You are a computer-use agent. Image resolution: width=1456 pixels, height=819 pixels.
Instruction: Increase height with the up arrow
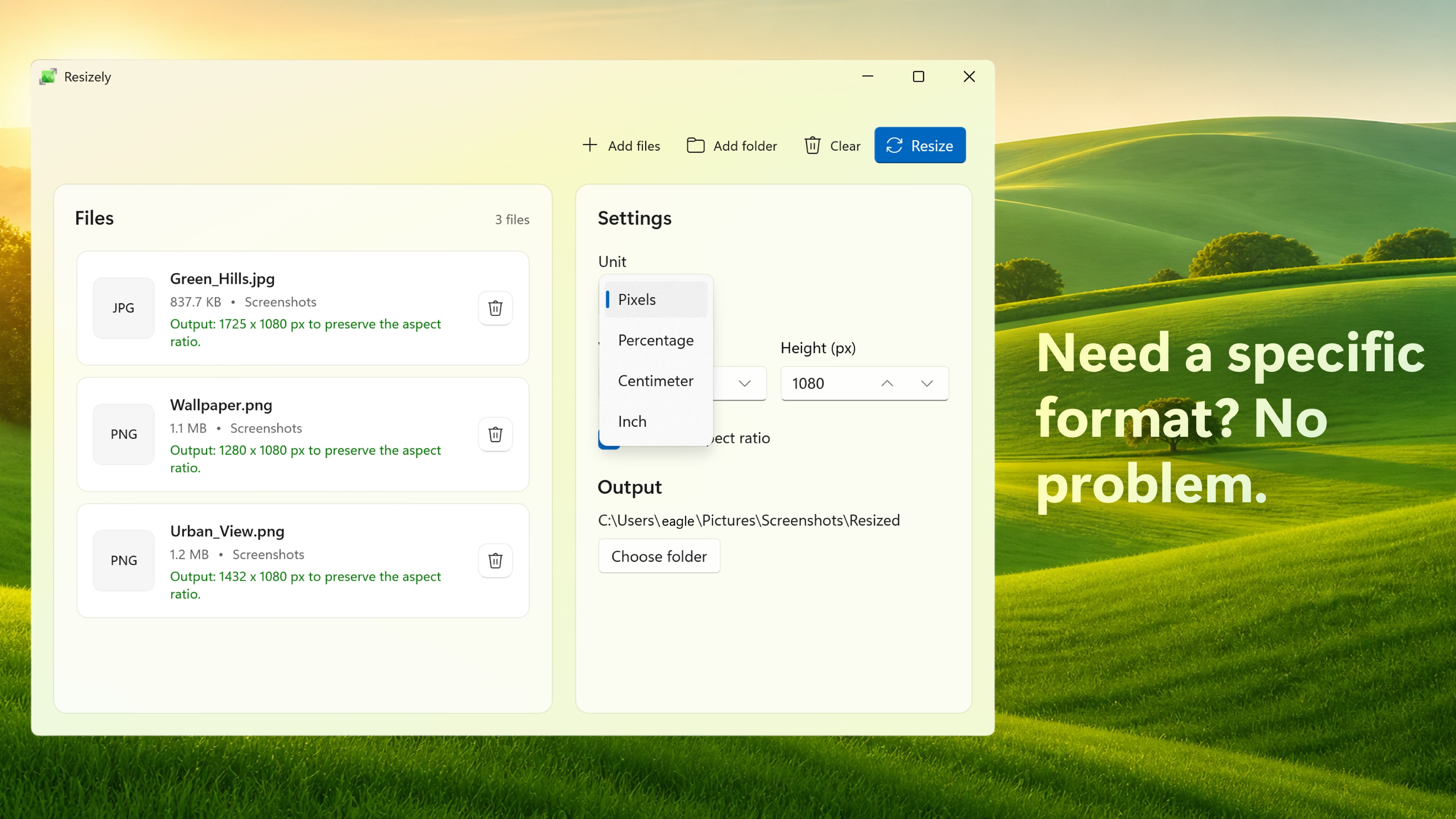(x=887, y=383)
